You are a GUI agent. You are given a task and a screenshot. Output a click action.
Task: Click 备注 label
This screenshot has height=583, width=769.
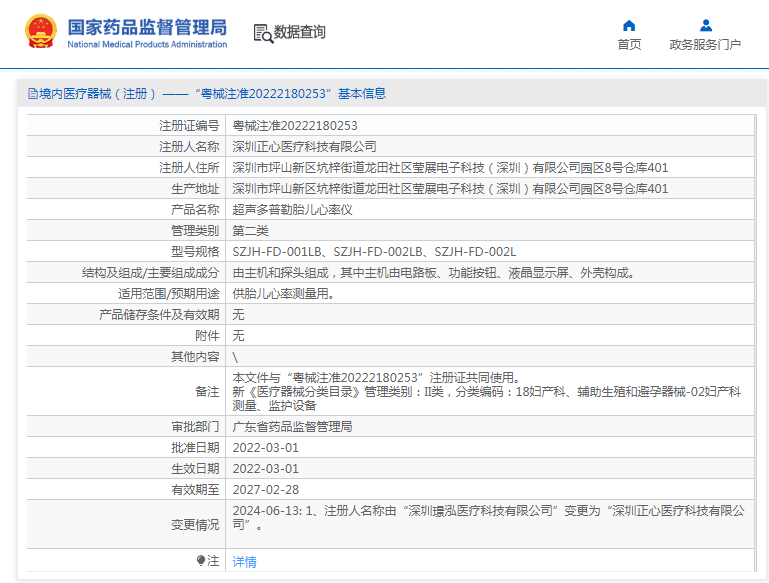(207, 392)
